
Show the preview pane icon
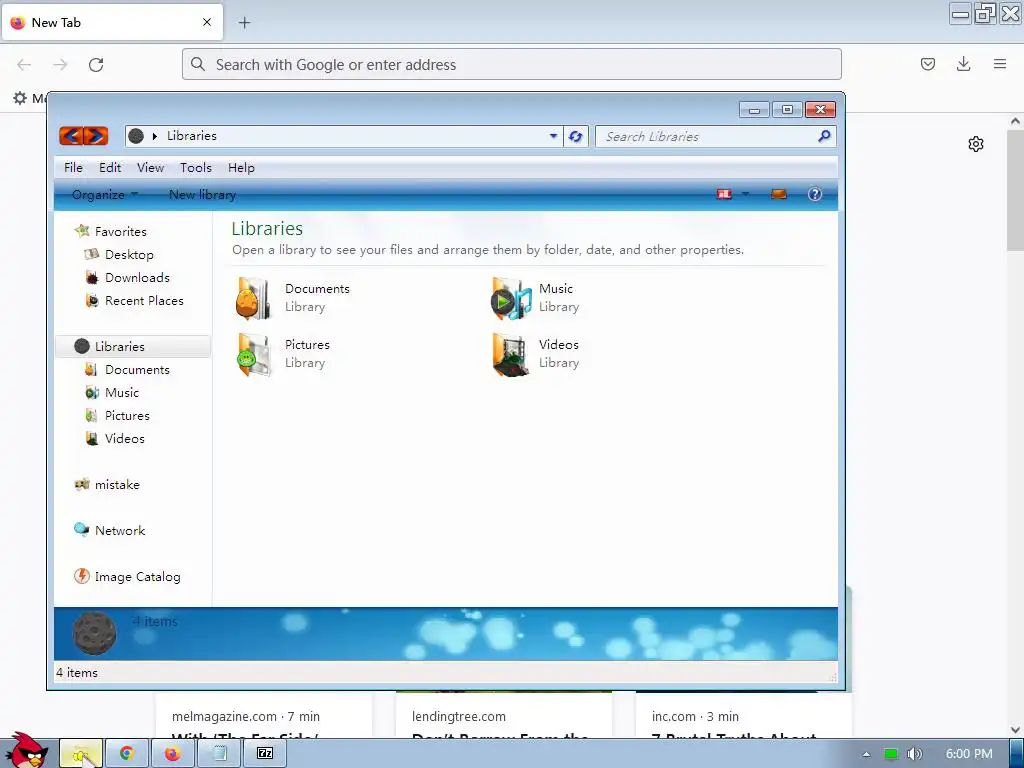click(778, 194)
